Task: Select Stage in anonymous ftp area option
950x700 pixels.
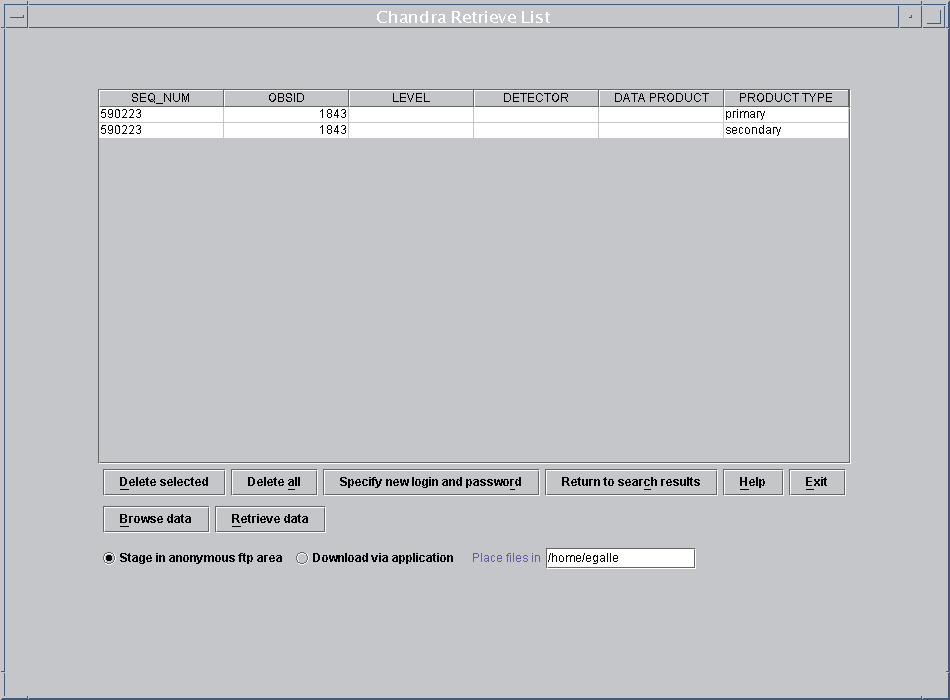Action: tap(193, 558)
